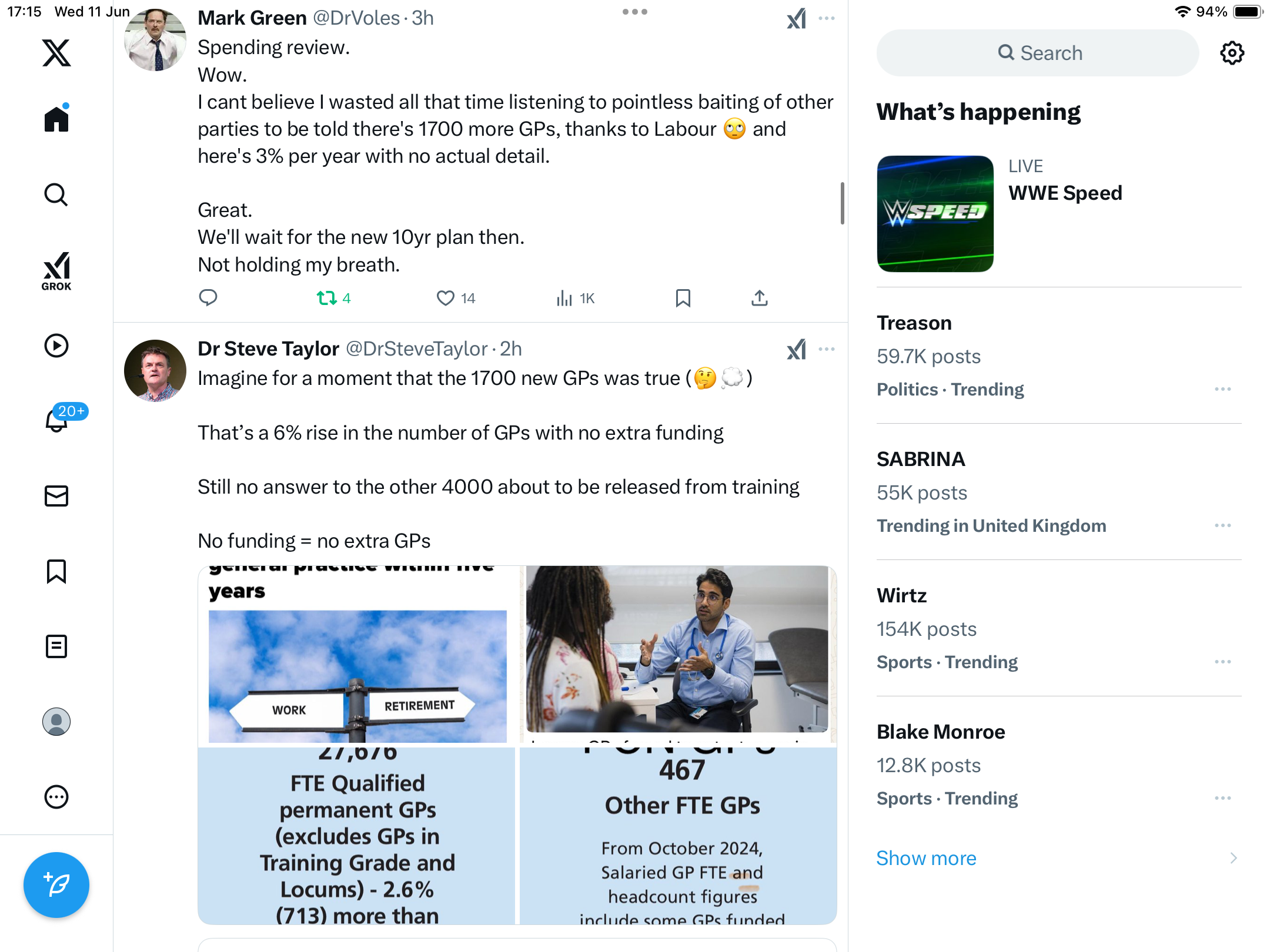The image size is (1270, 952).
Task: Open direct messages envelope icon
Action: pos(56,496)
